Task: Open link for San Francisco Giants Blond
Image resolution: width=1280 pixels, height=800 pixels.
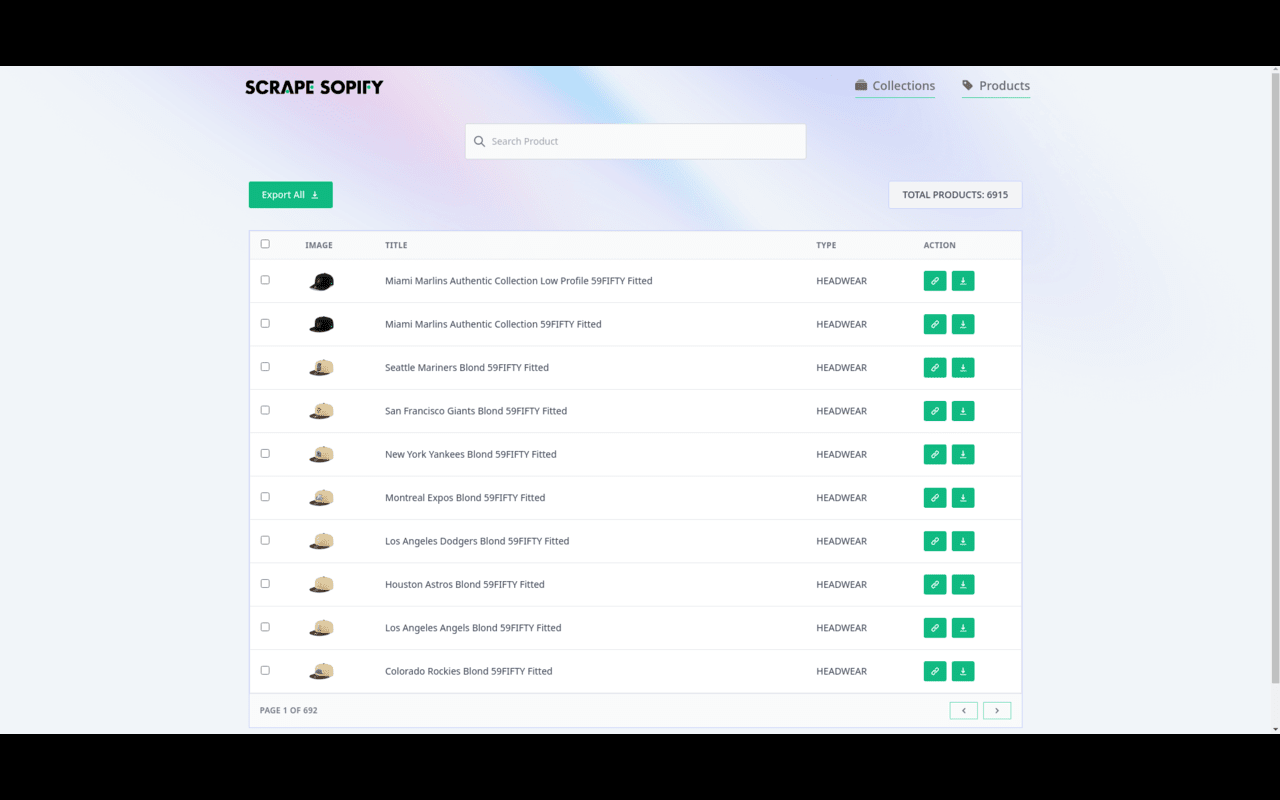Action: [935, 411]
